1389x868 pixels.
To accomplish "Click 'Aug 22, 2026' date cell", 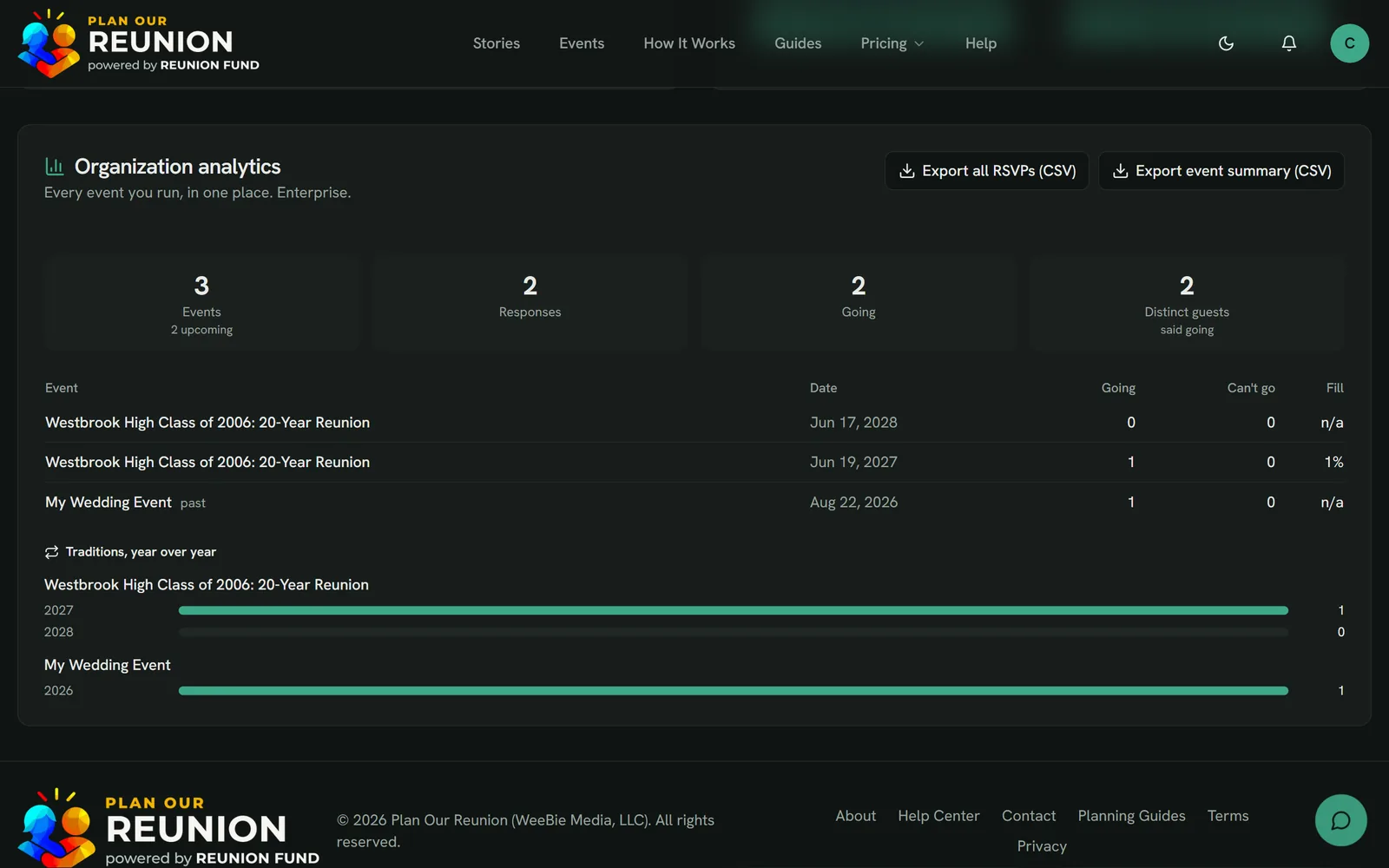I will (x=854, y=503).
